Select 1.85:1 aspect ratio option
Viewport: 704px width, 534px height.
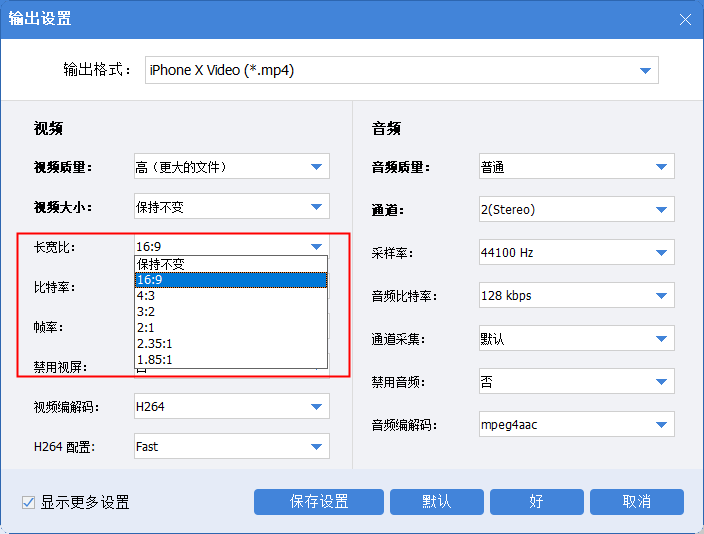pyautogui.click(x=231, y=359)
